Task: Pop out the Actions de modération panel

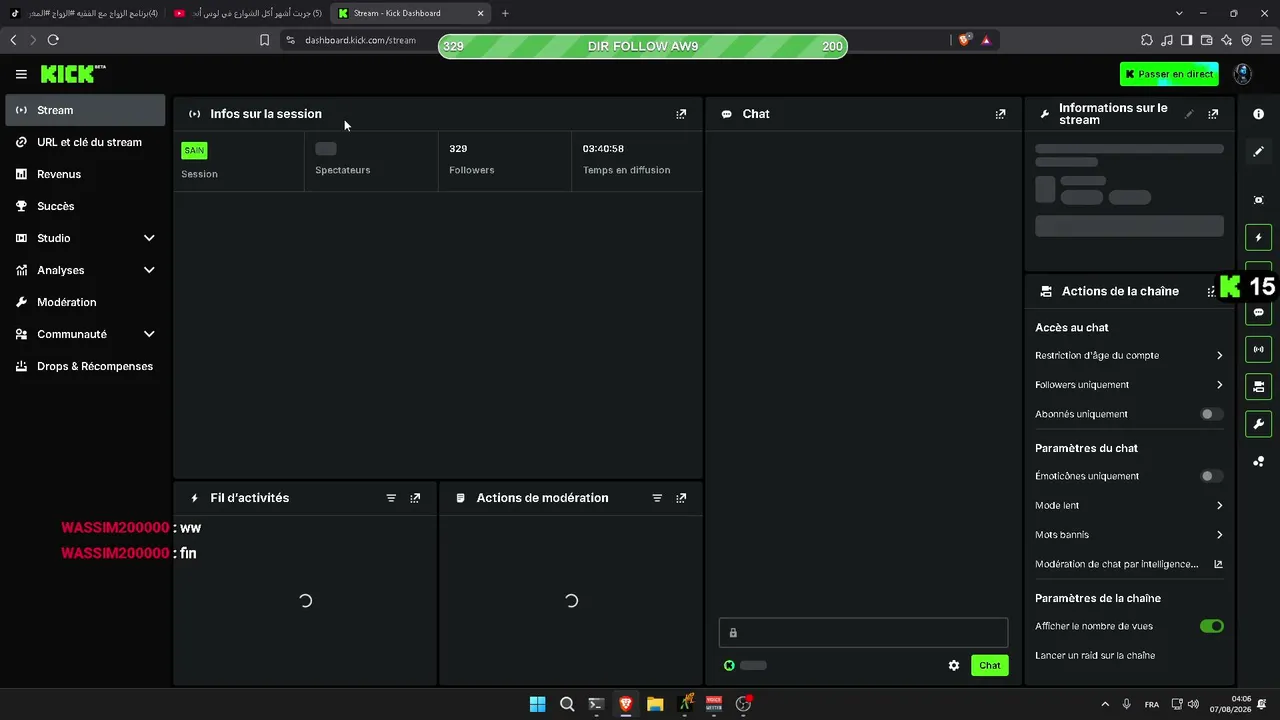Action: click(681, 498)
